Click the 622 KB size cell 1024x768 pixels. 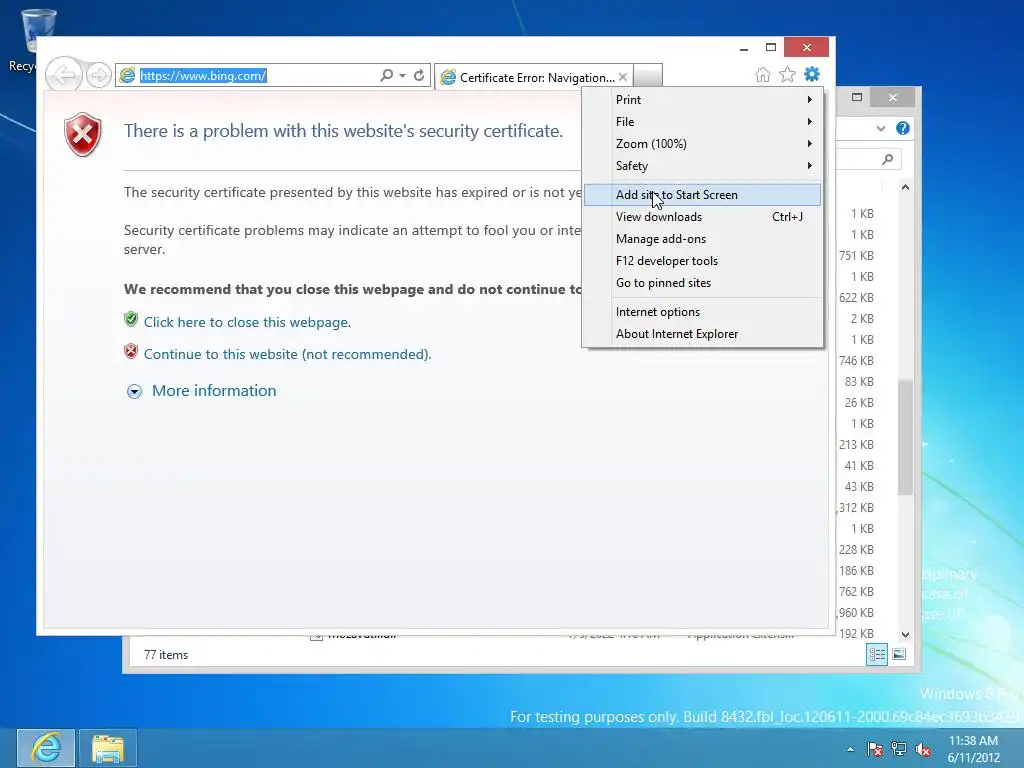click(x=856, y=297)
